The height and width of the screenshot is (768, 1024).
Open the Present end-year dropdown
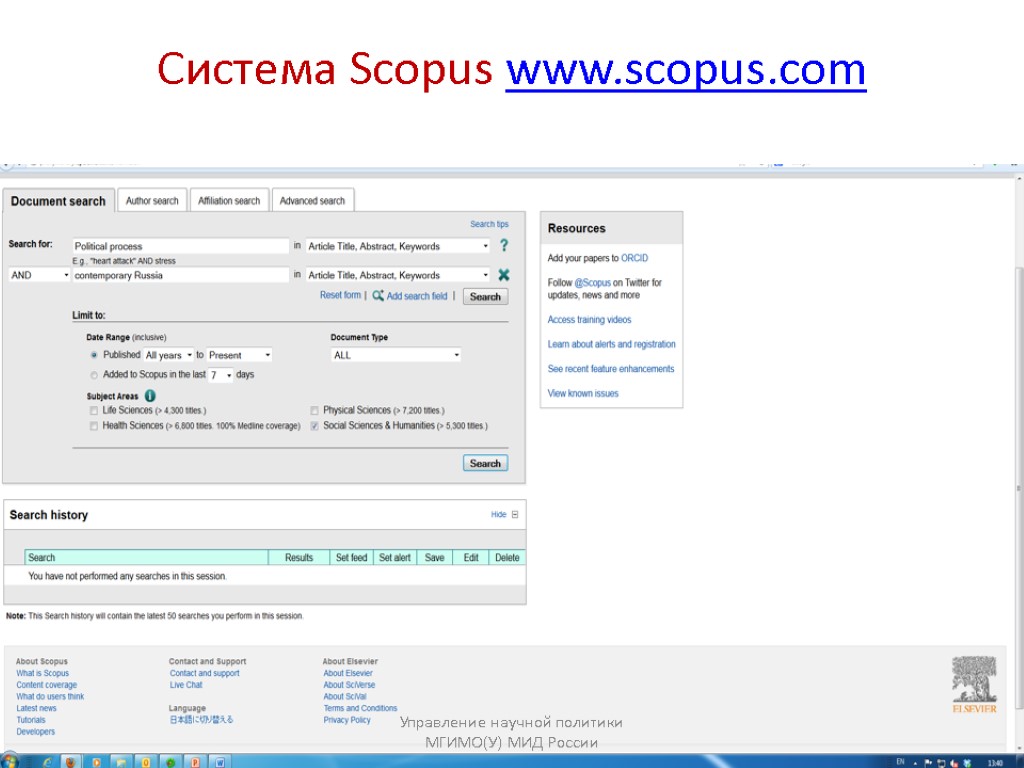[239, 355]
